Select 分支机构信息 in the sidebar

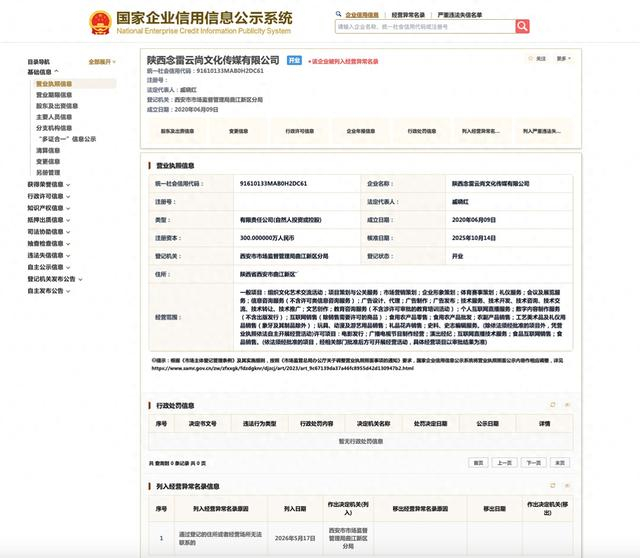54,128
